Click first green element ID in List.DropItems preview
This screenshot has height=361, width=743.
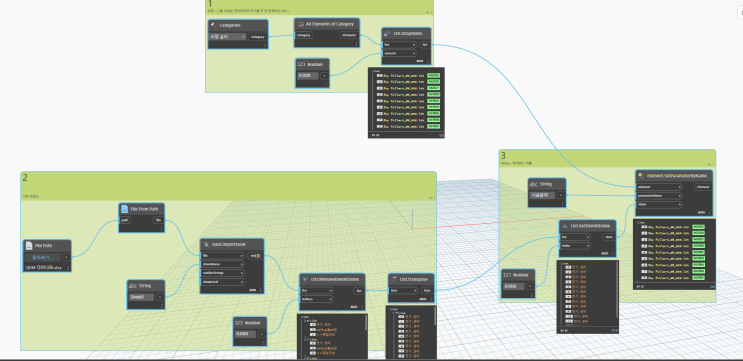point(434,75)
